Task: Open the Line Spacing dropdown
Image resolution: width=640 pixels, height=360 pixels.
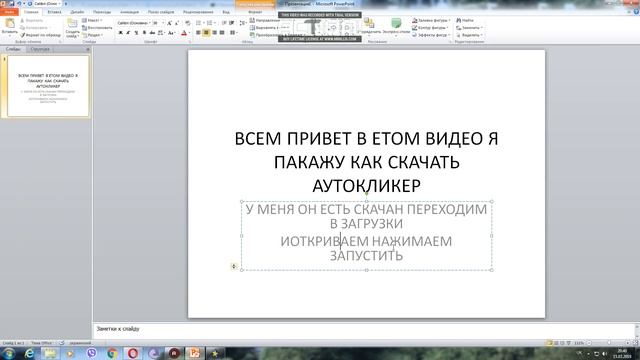Action: (x=242, y=23)
